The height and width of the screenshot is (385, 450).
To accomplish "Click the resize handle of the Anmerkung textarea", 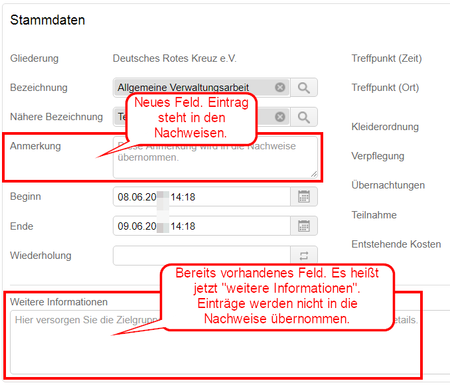I will point(314,174).
